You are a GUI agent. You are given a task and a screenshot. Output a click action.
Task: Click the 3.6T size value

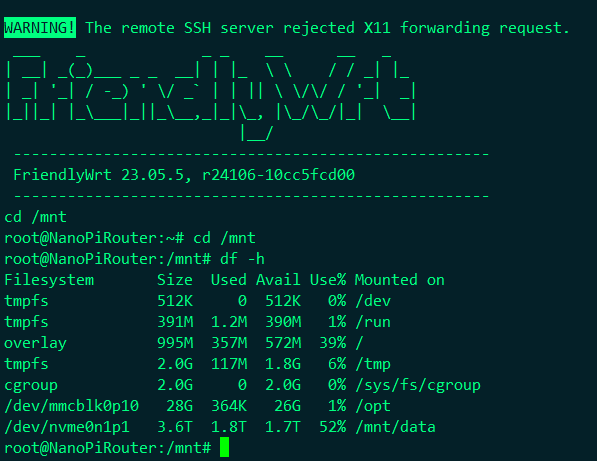pos(175,427)
